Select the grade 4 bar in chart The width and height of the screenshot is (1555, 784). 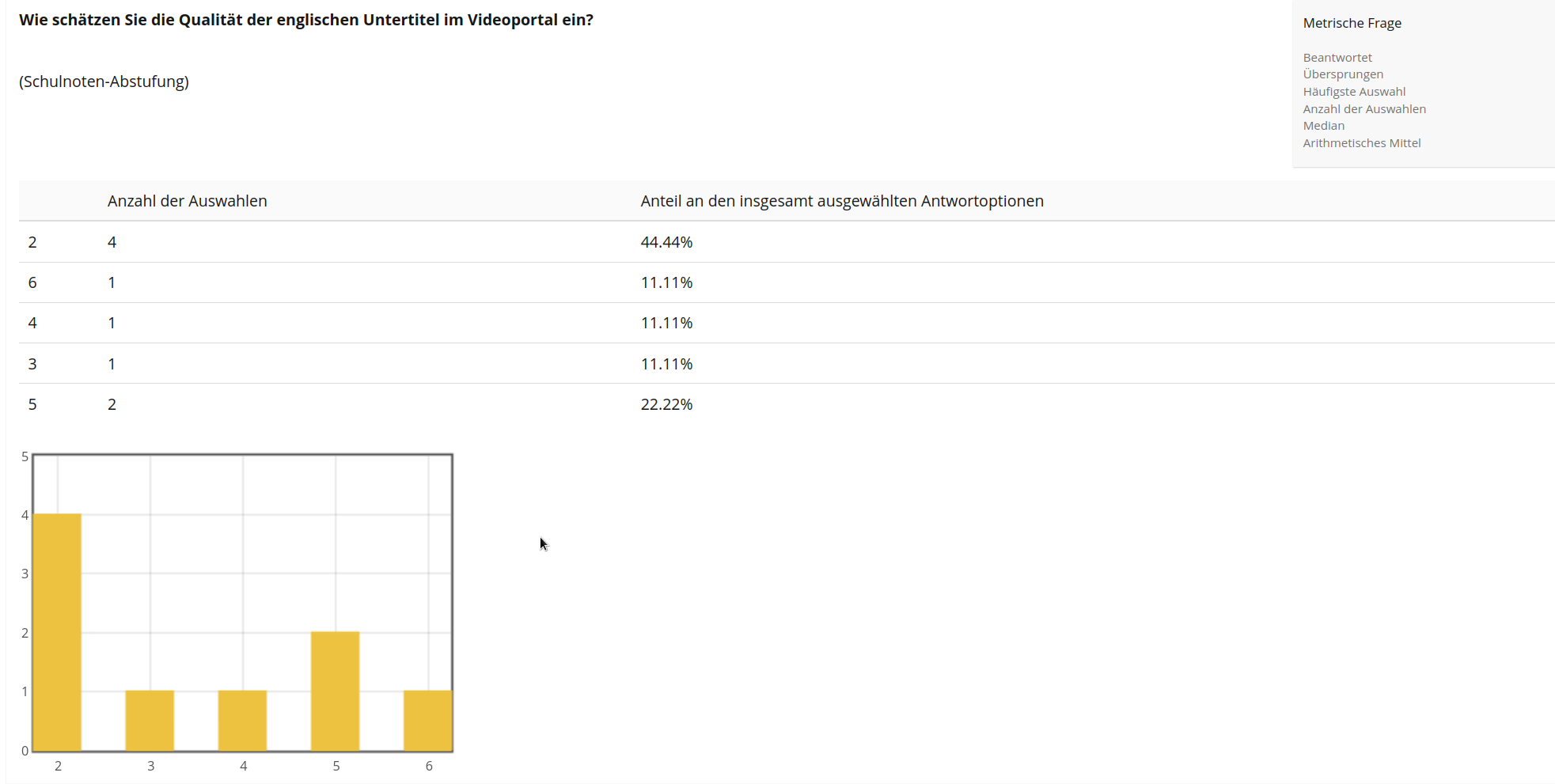click(x=242, y=720)
